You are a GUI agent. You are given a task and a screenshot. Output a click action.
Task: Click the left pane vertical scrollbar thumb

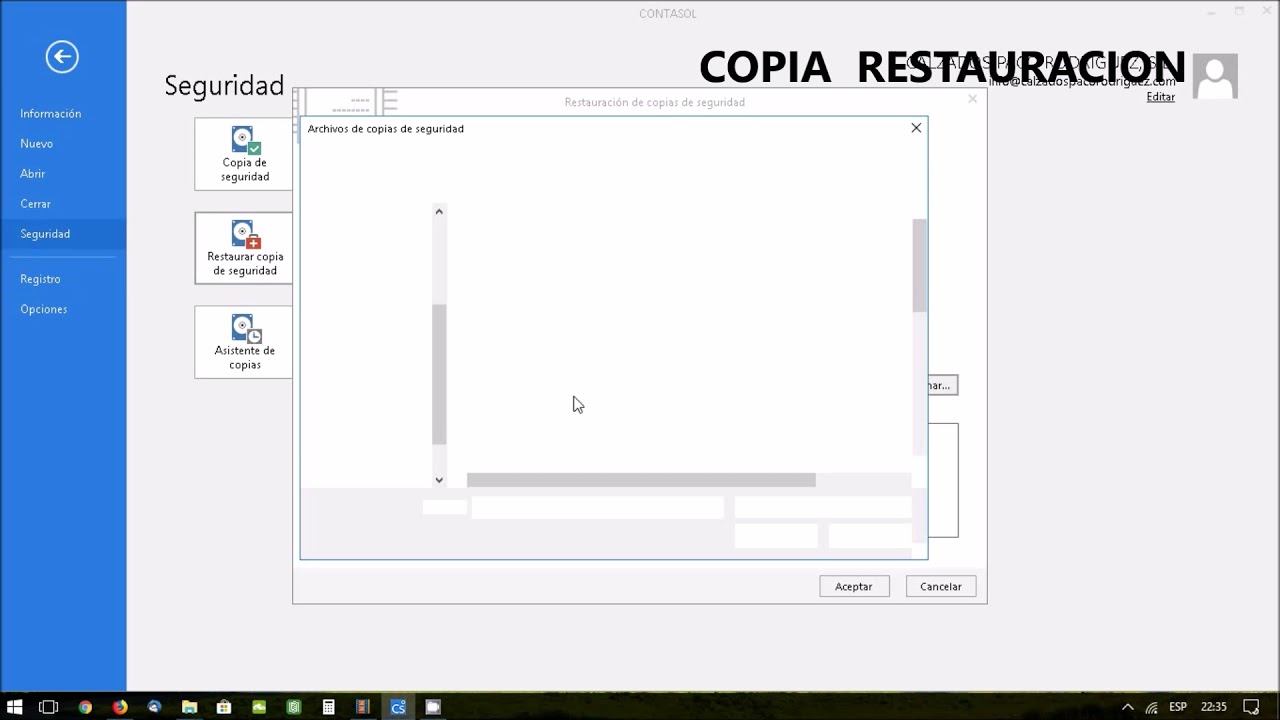tap(439, 374)
